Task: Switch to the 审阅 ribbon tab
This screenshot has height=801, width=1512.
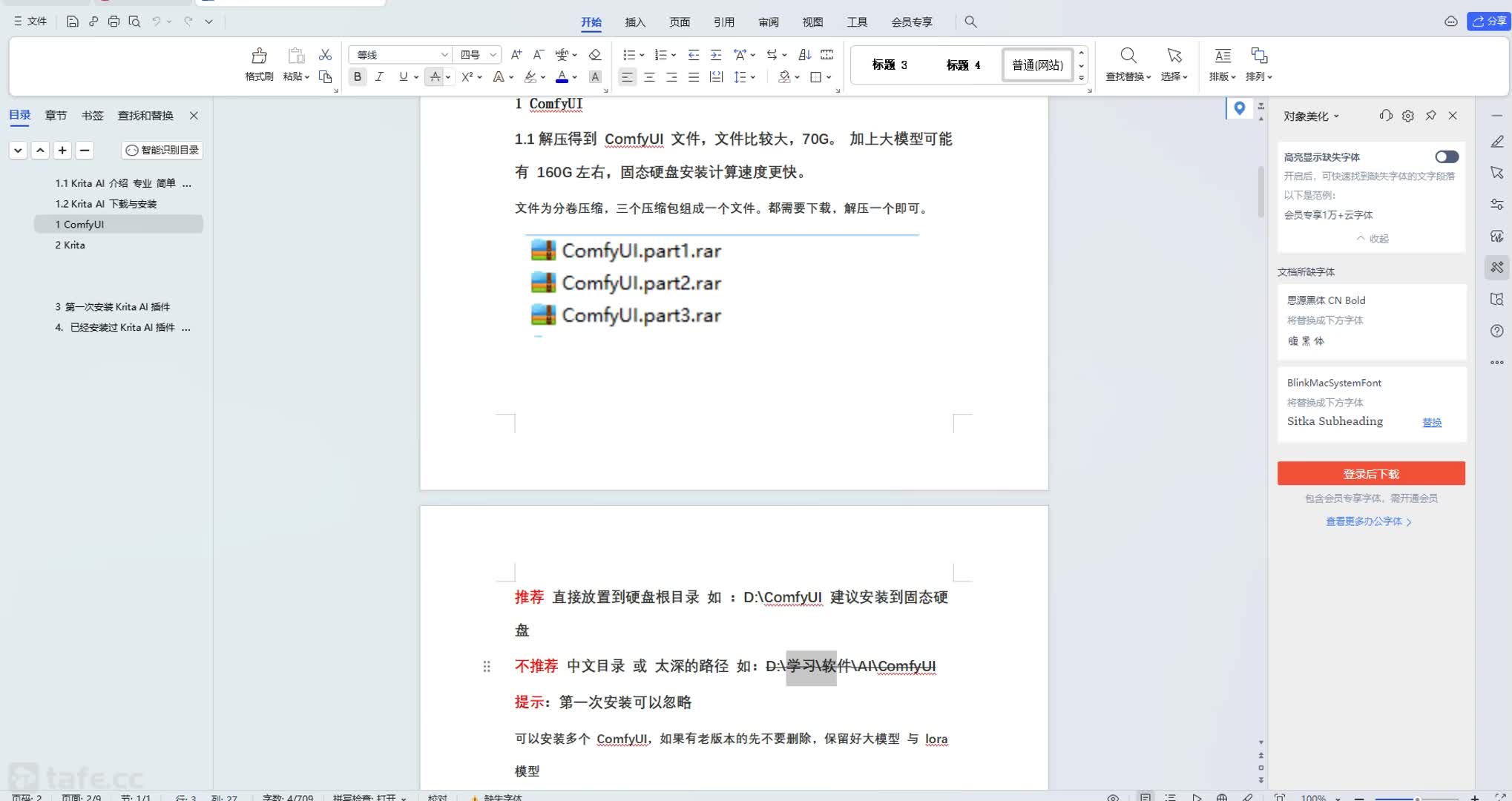Action: pyautogui.click(x=769, y=22)
